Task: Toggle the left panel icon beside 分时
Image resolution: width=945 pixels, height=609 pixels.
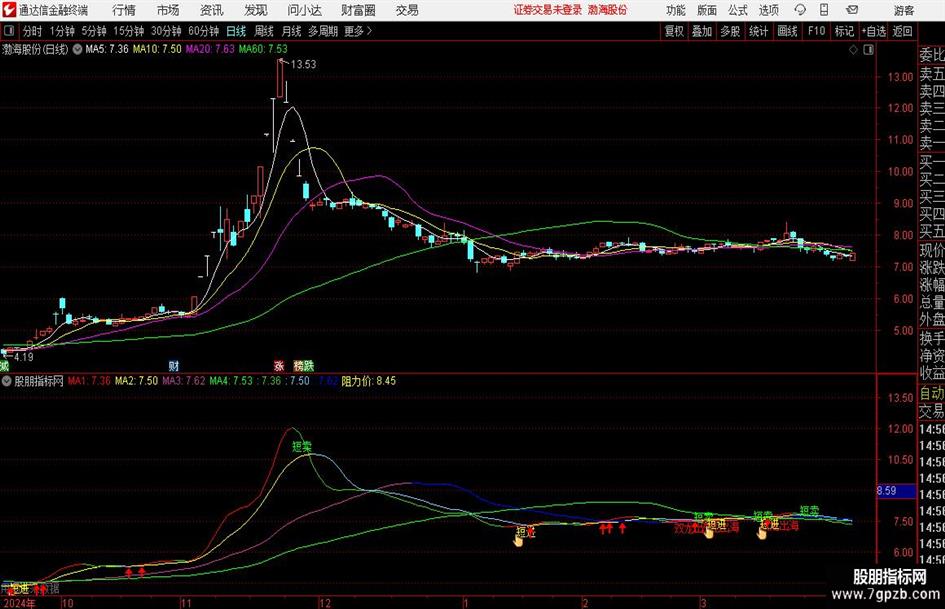Action: (x=9, y=31)
